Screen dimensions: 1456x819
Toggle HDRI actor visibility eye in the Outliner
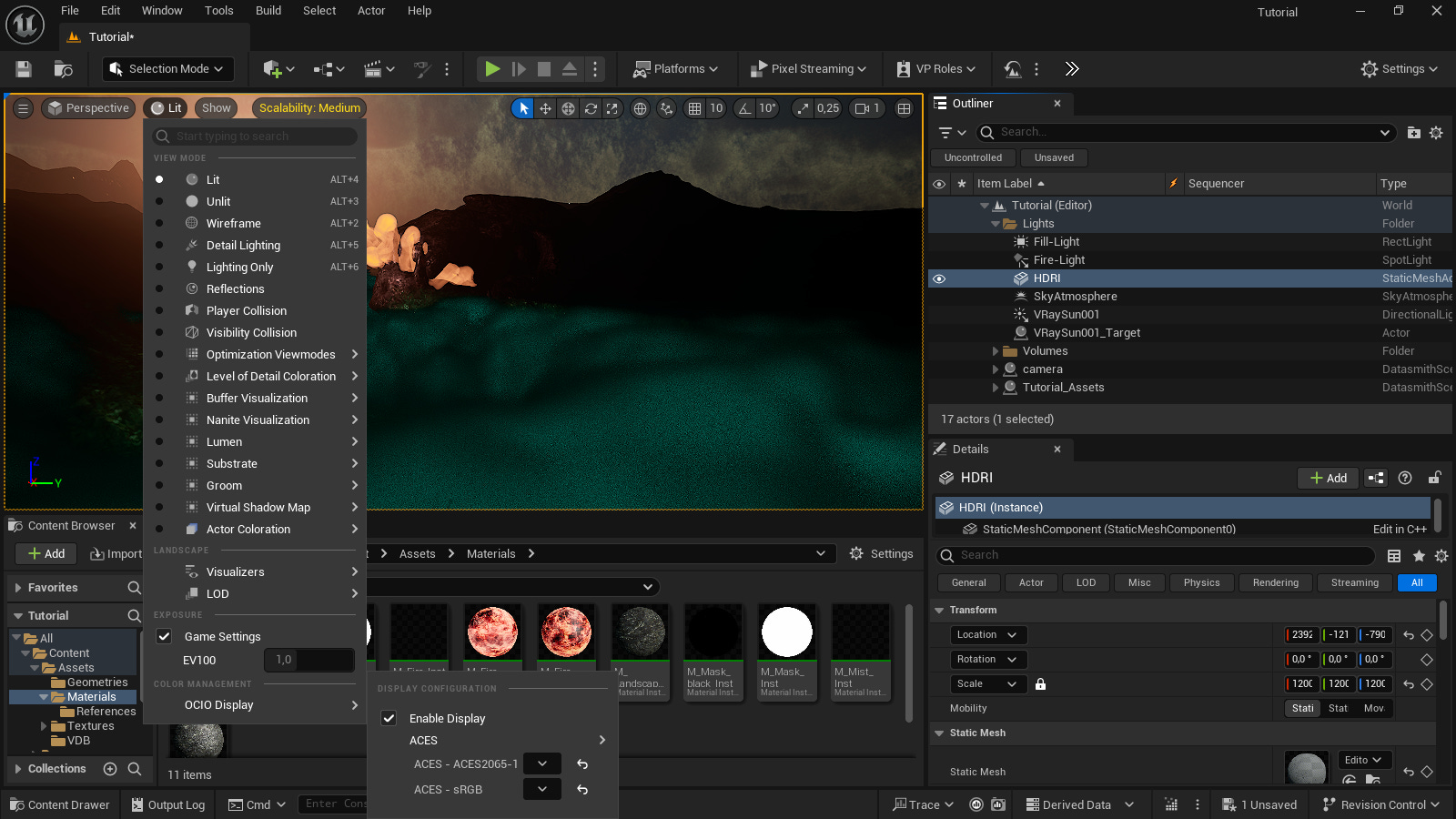[939, 278]
